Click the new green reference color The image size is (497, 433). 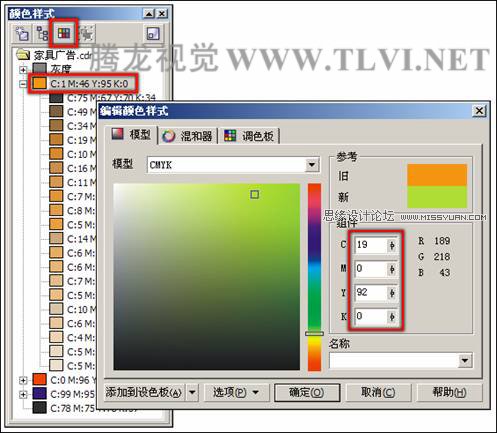point(437,197)
